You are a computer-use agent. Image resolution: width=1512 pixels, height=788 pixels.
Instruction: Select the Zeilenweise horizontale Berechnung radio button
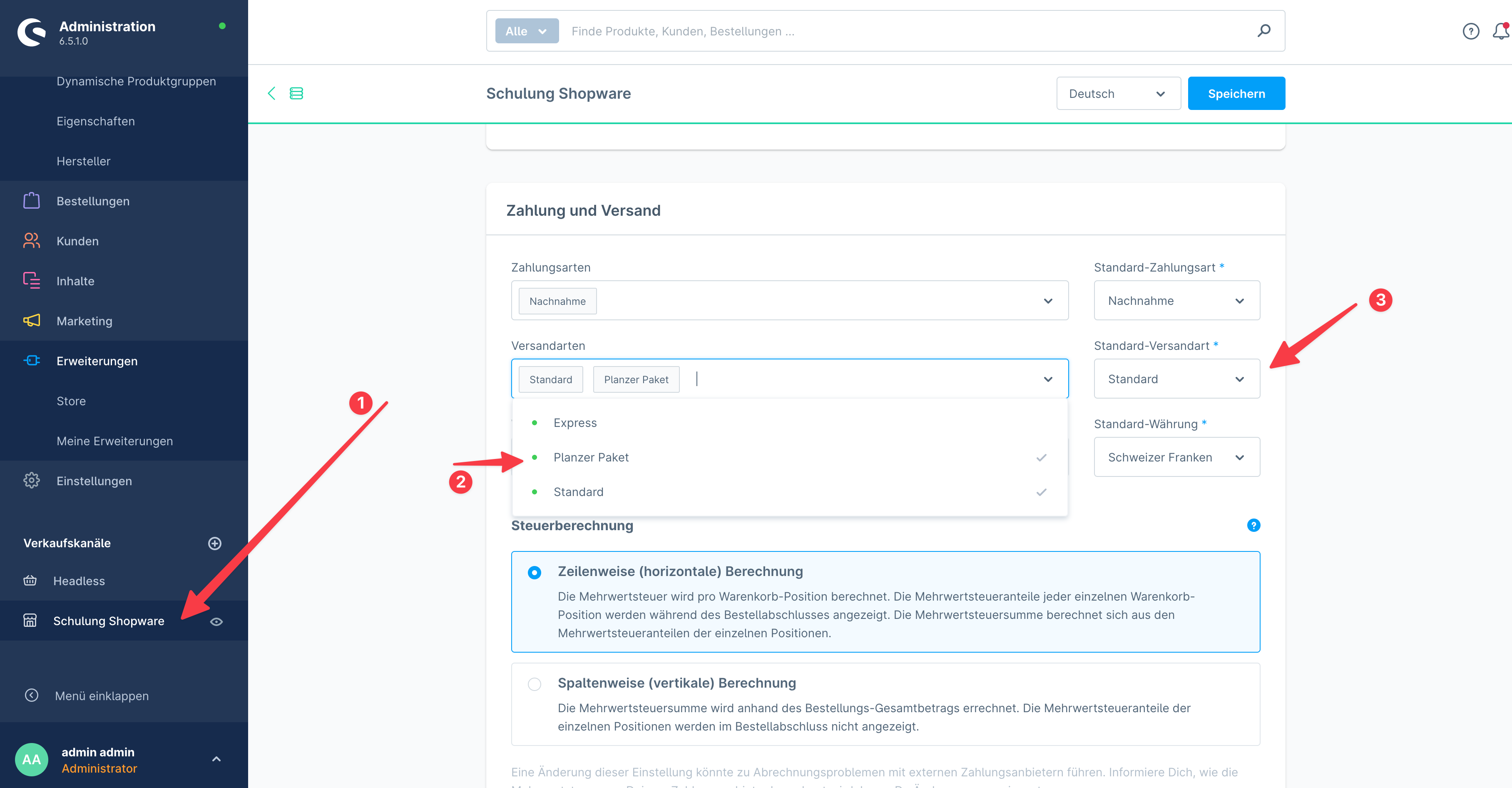pos(534,572)
